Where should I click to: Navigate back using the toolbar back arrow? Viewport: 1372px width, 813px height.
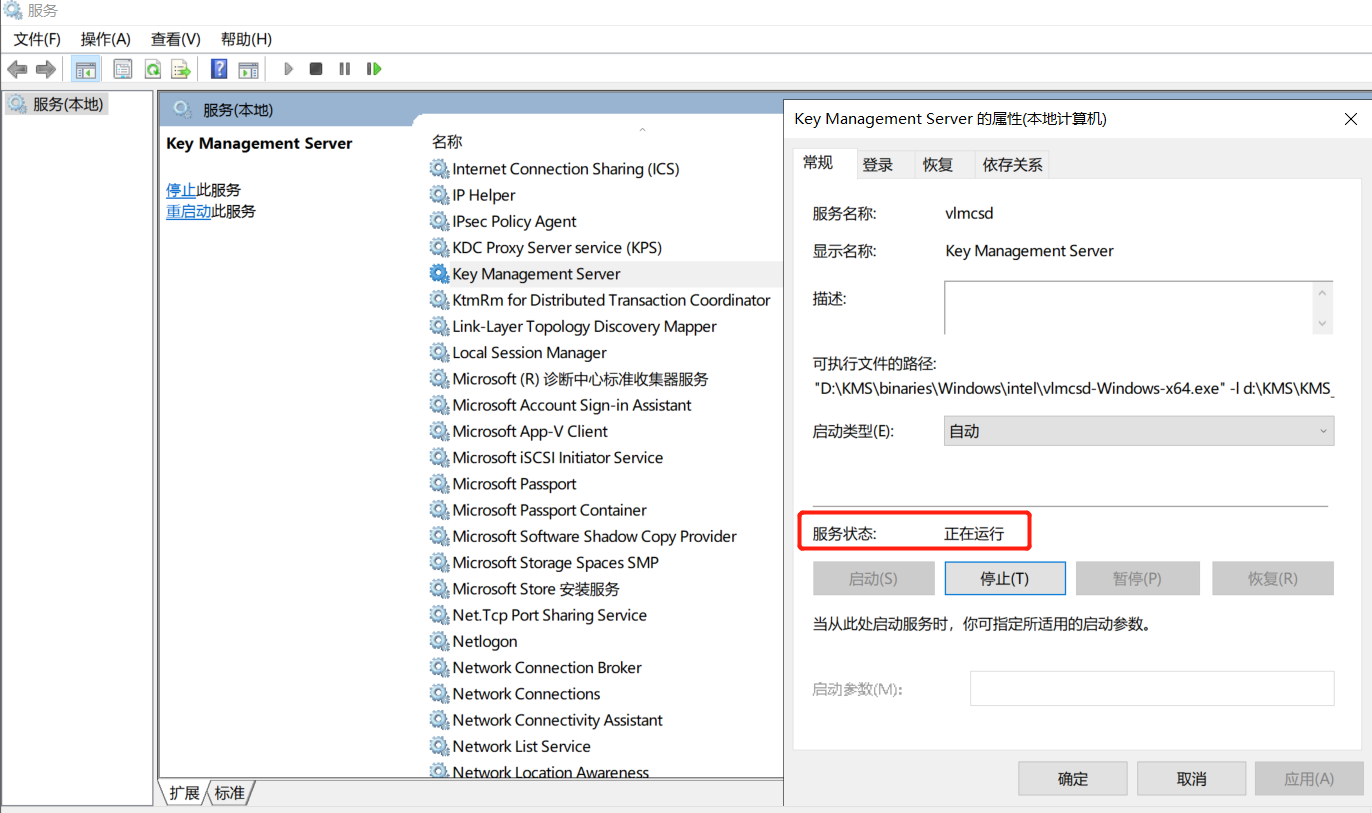(x=17, y=68)
